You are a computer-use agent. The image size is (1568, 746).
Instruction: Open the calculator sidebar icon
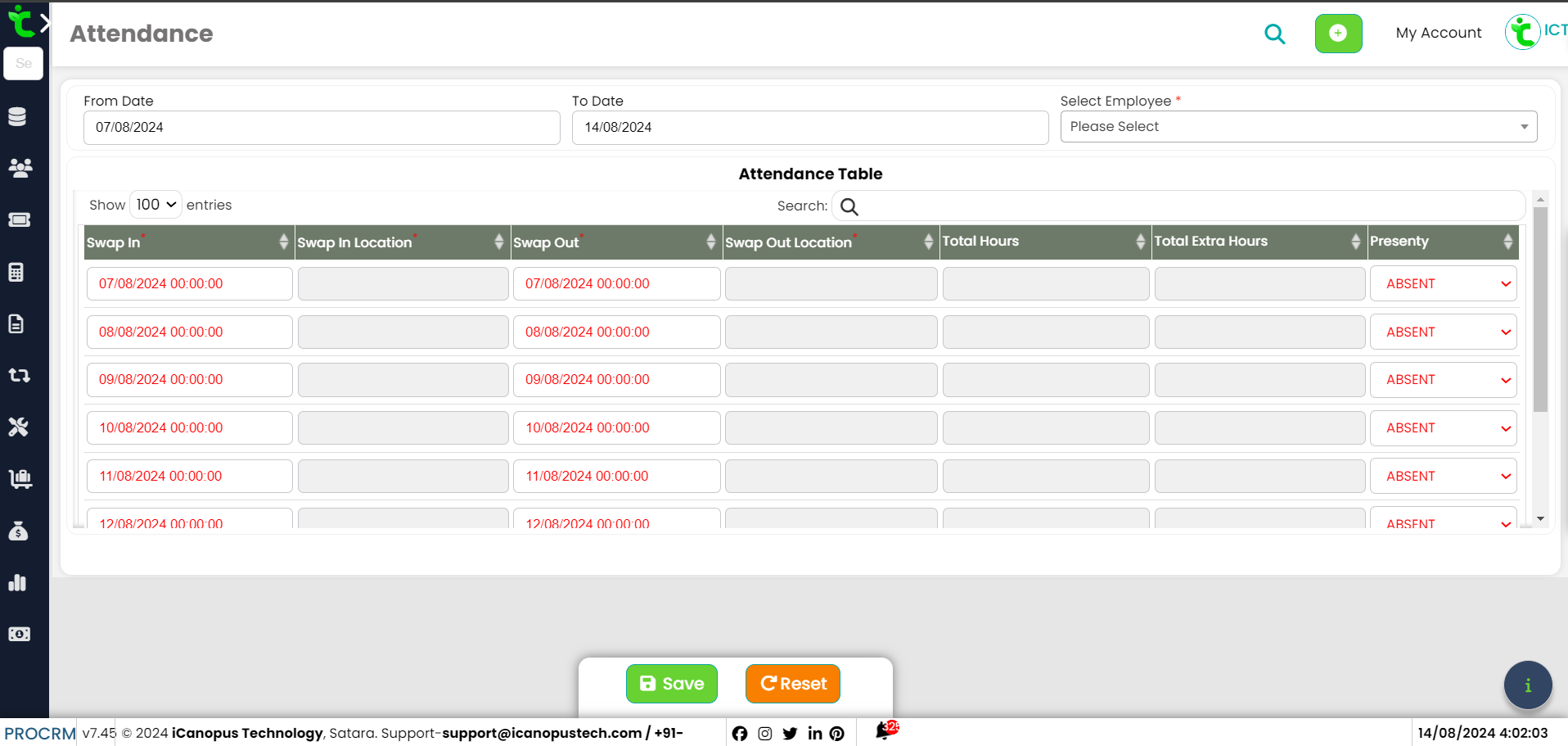click(x=16, y=272)
